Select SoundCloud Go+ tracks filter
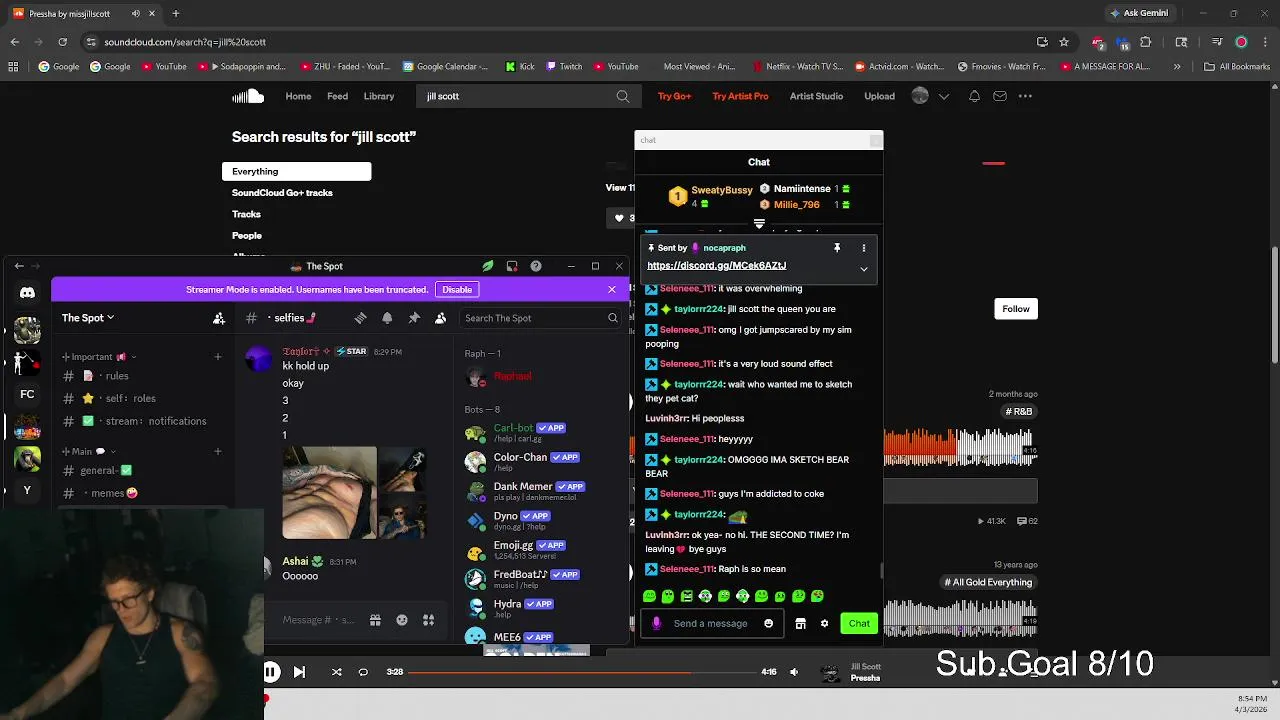 pos(282,193)
